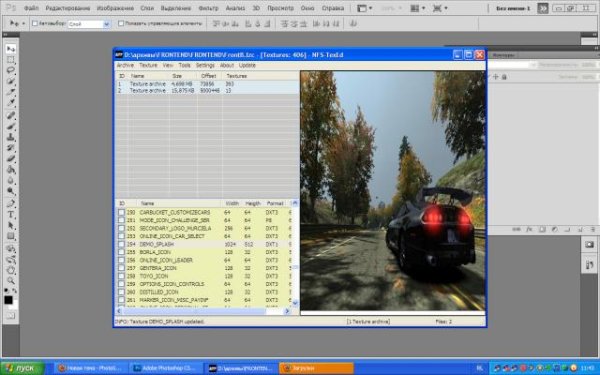The width and height of the screenshot is (600, 375).
Task: Click the swap colors icon above swatches
Action: pos(15,291)
